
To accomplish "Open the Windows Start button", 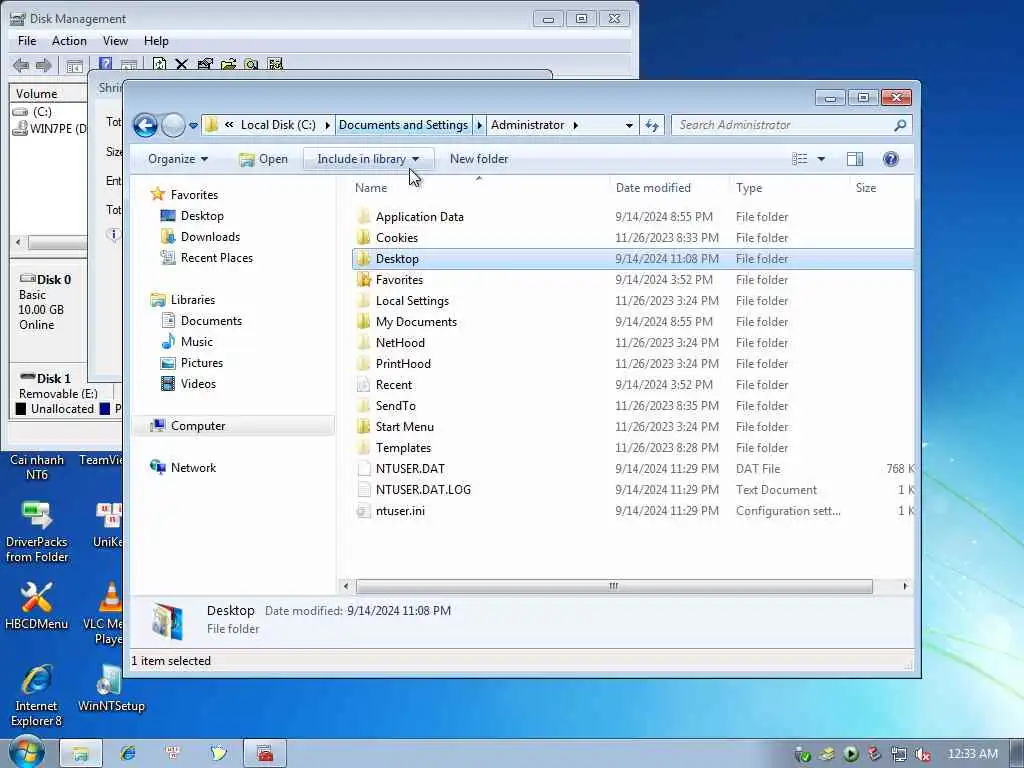I will (26, 753).
